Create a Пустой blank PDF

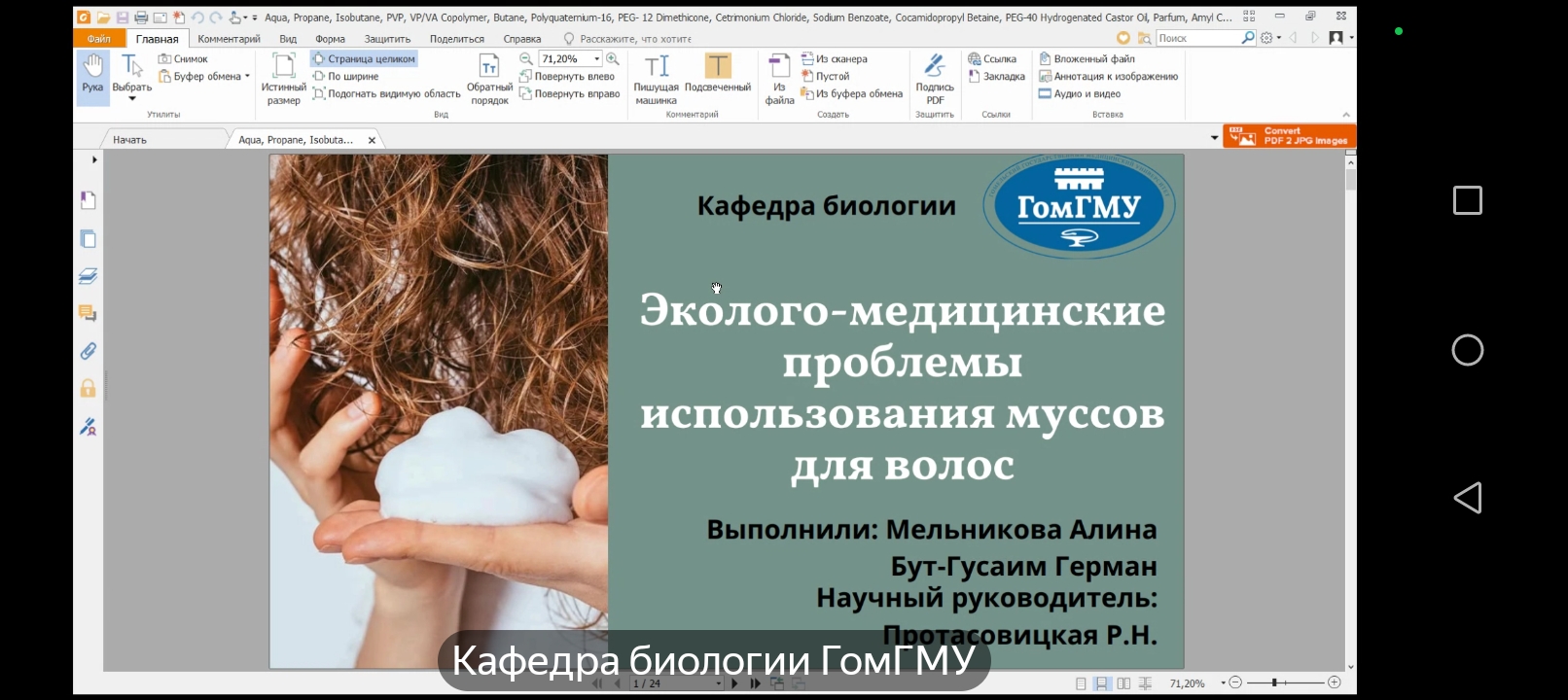[825, 77]
